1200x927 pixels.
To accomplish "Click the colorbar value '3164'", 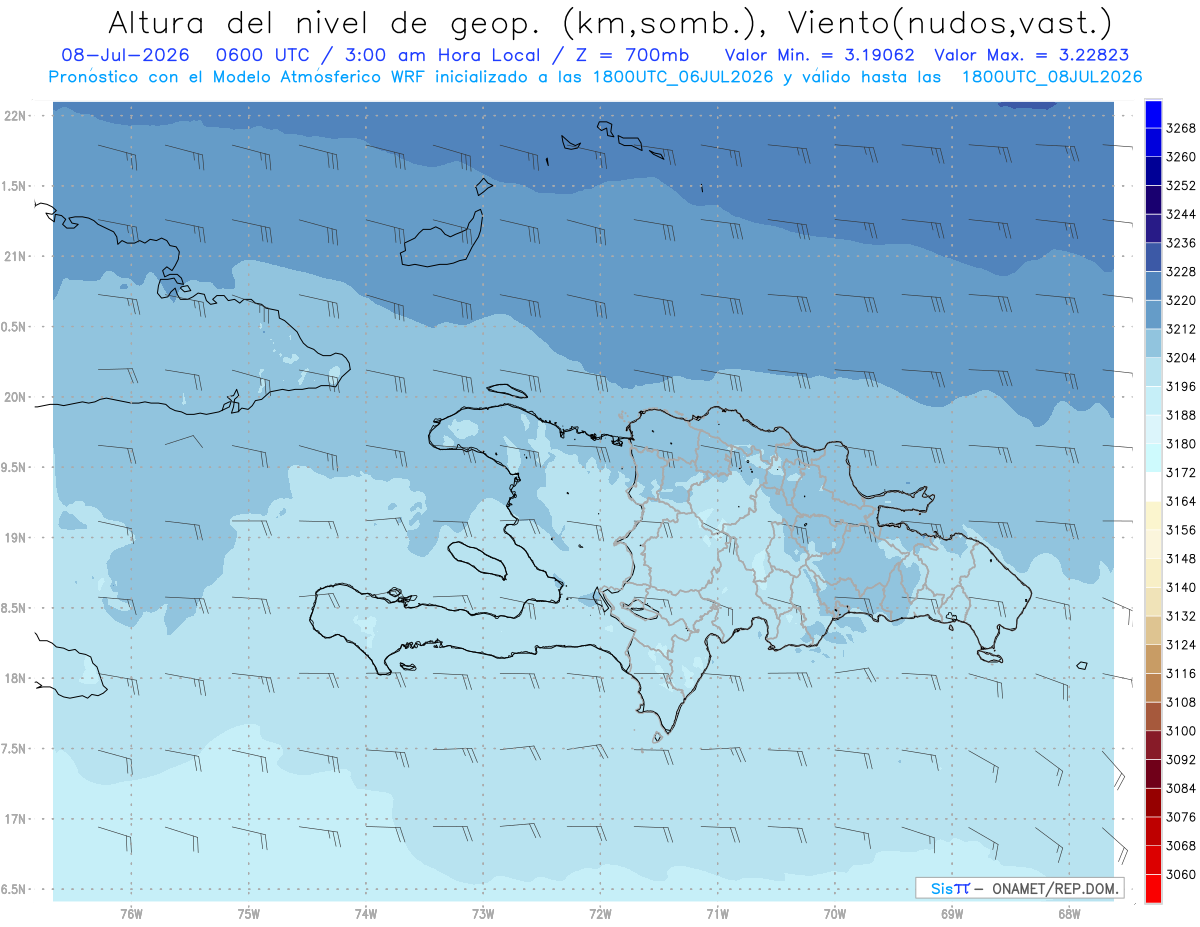I will 1181,501.
